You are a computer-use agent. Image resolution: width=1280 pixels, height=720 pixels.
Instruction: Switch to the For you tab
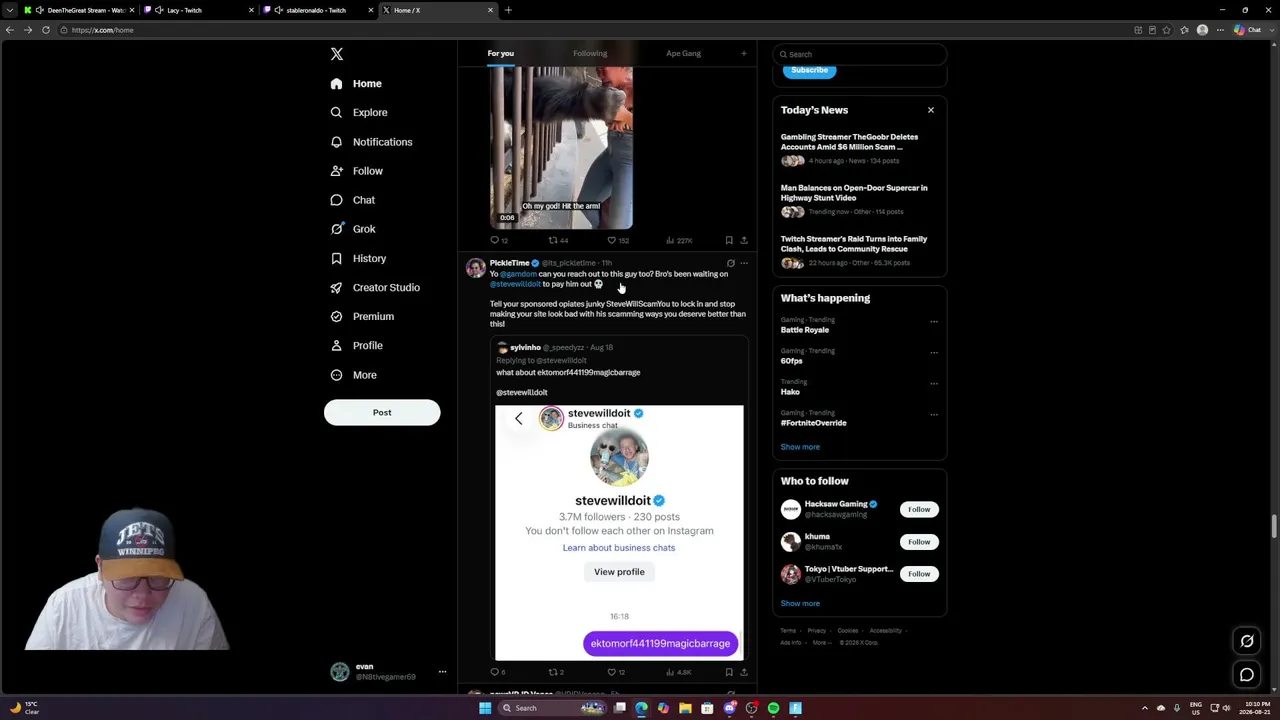coord(500,53)
